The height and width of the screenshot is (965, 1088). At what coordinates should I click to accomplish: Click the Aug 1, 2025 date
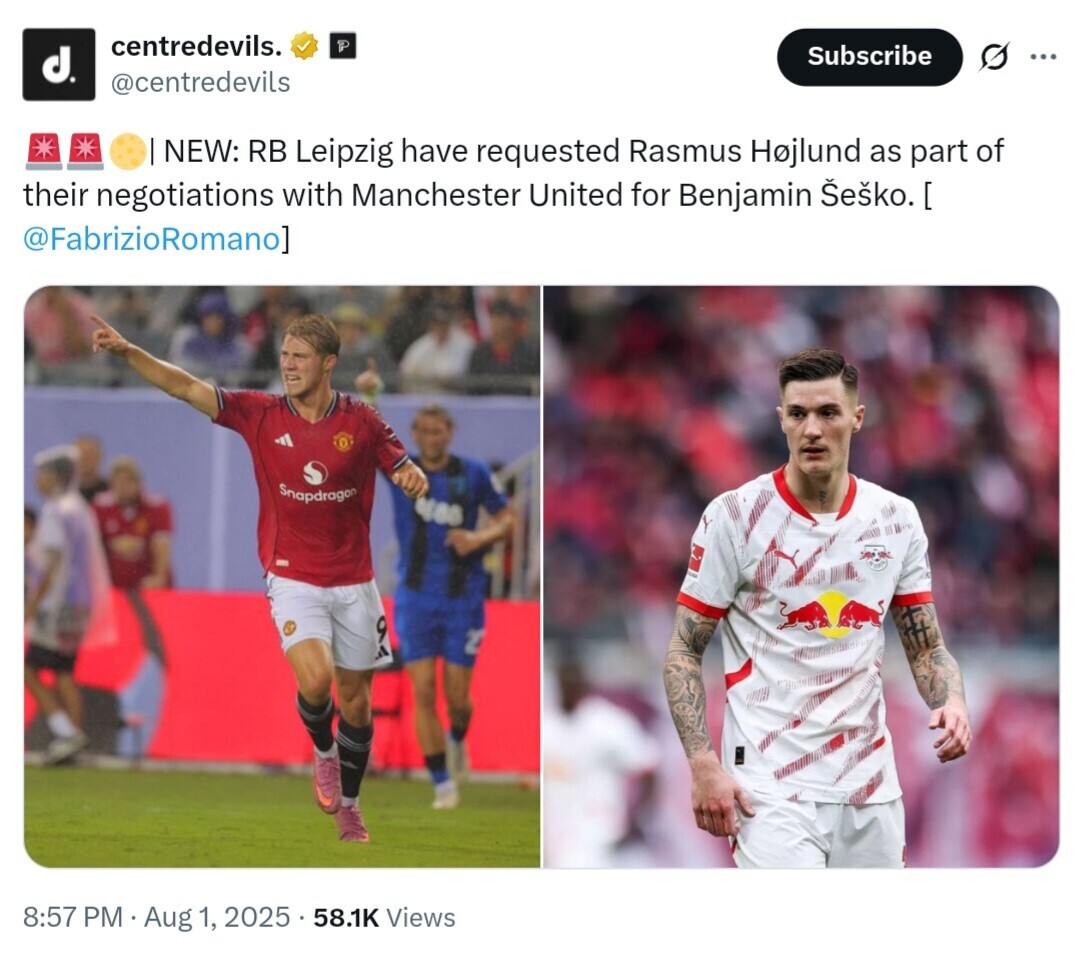216,917
